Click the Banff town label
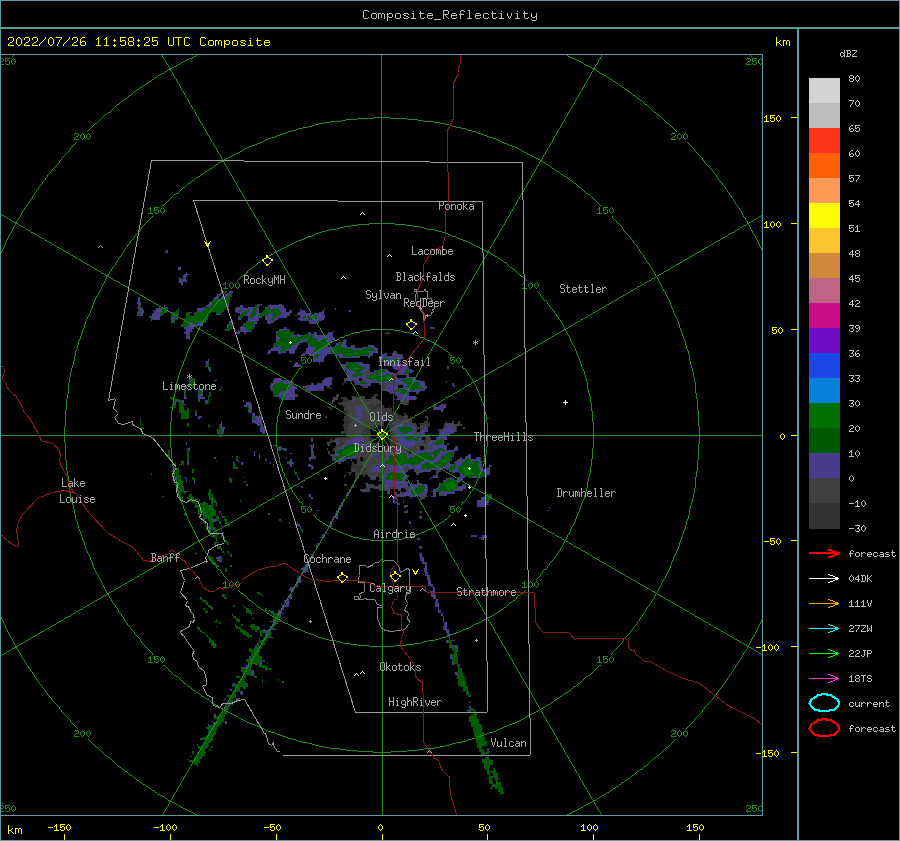This screenshot has width=900, height=841. point(165,557)
